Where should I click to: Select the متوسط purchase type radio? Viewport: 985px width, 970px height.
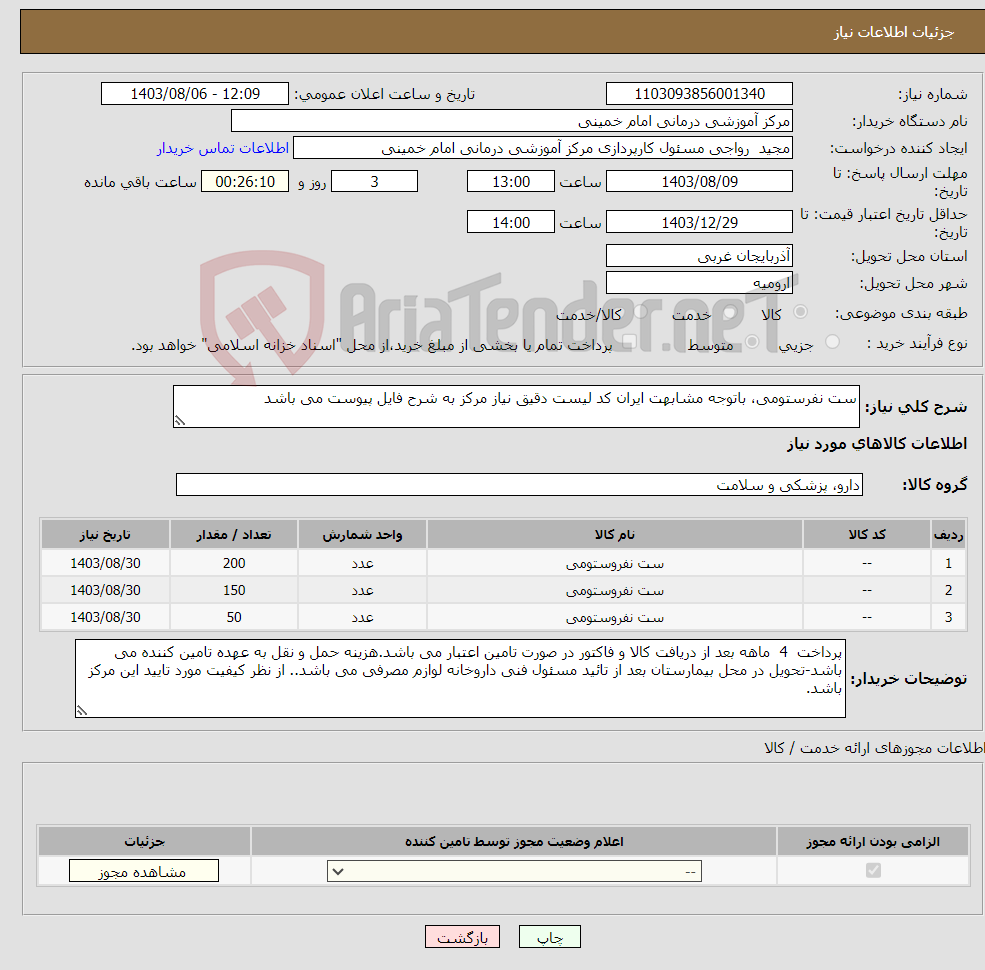point(752,342)
